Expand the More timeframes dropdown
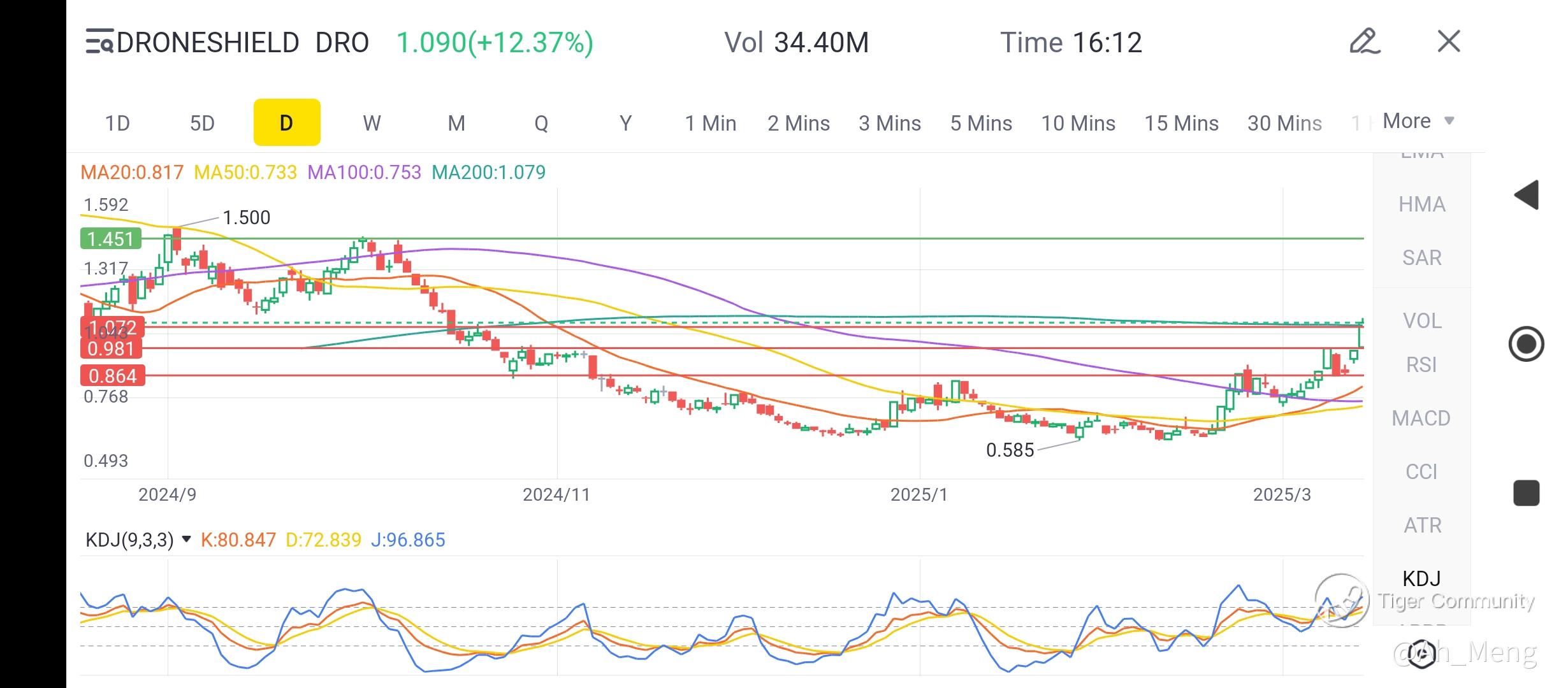The height and width of the screenshot is (688, 1568). (1418, 121)
